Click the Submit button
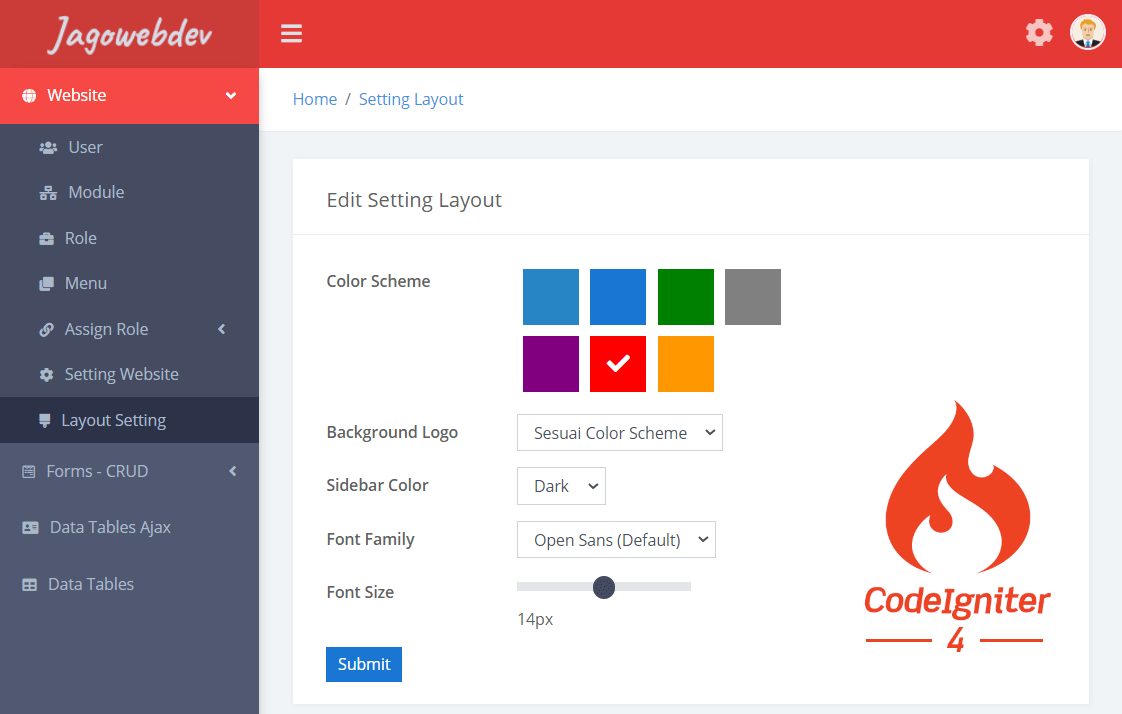This screenshot has width=1122, height=714. (x=364, y=664)
